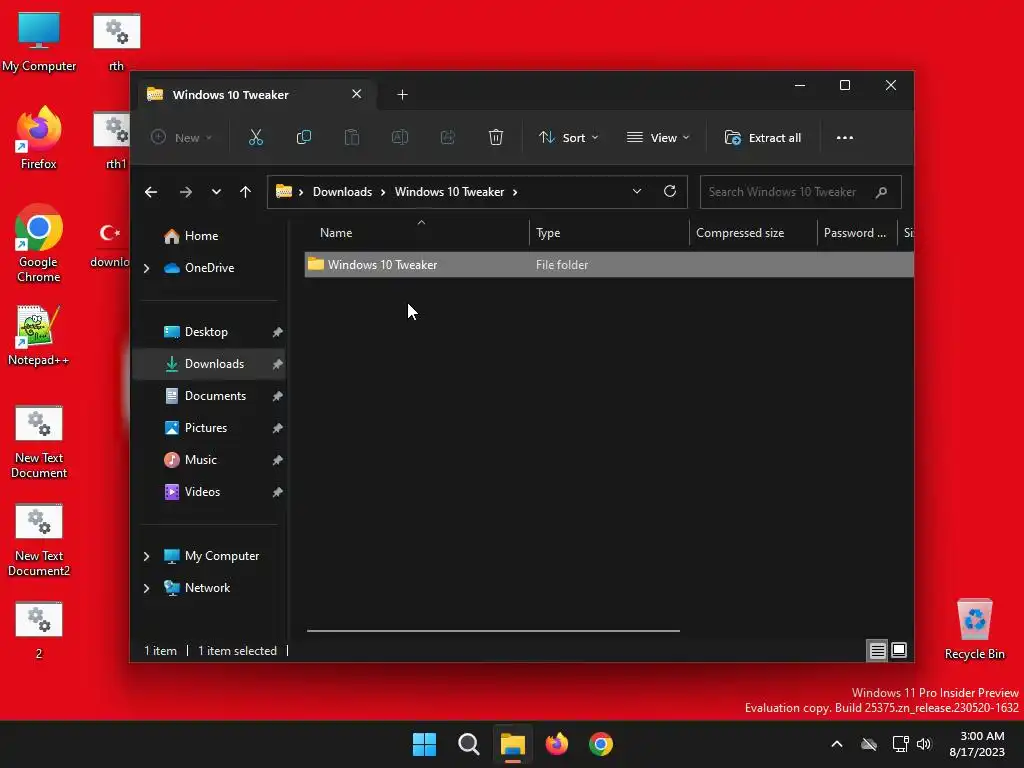
Task: Open the View dropdown
Action: coord(658,138)
